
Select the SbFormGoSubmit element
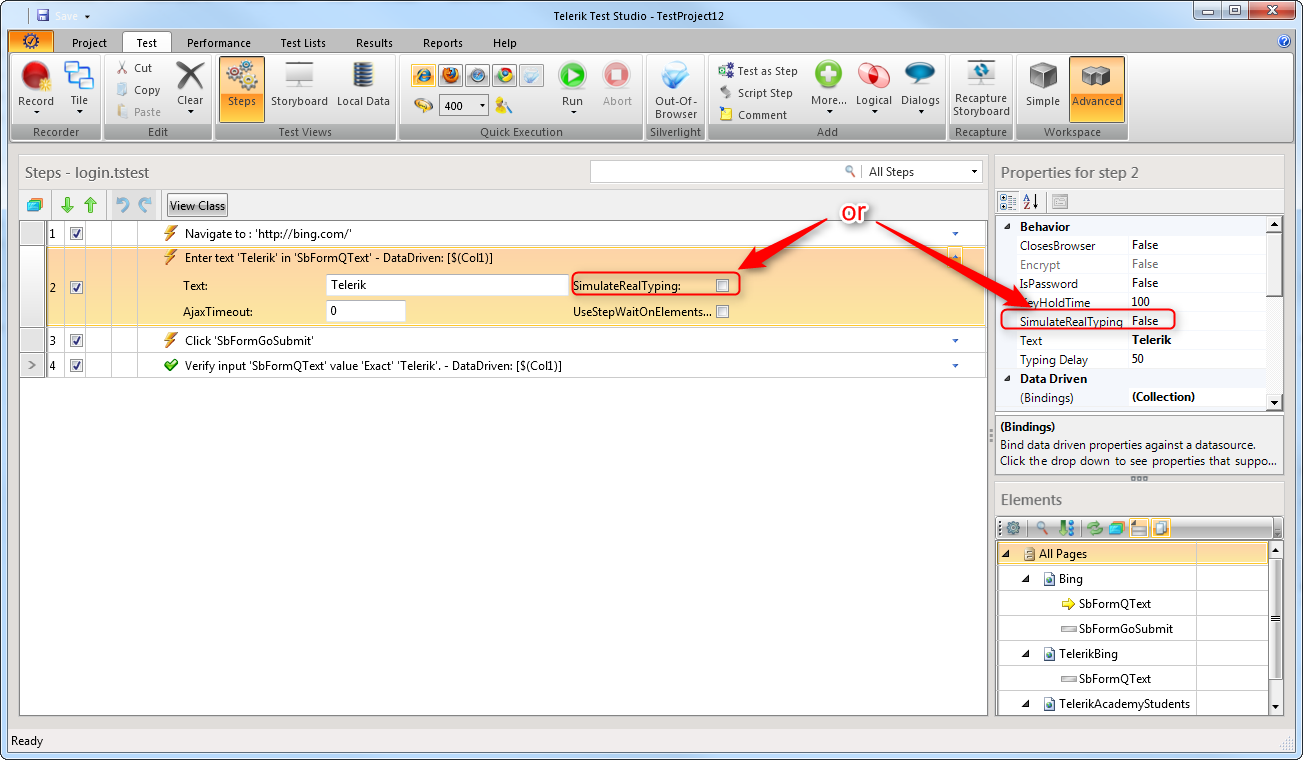(x=1126, y=629)
